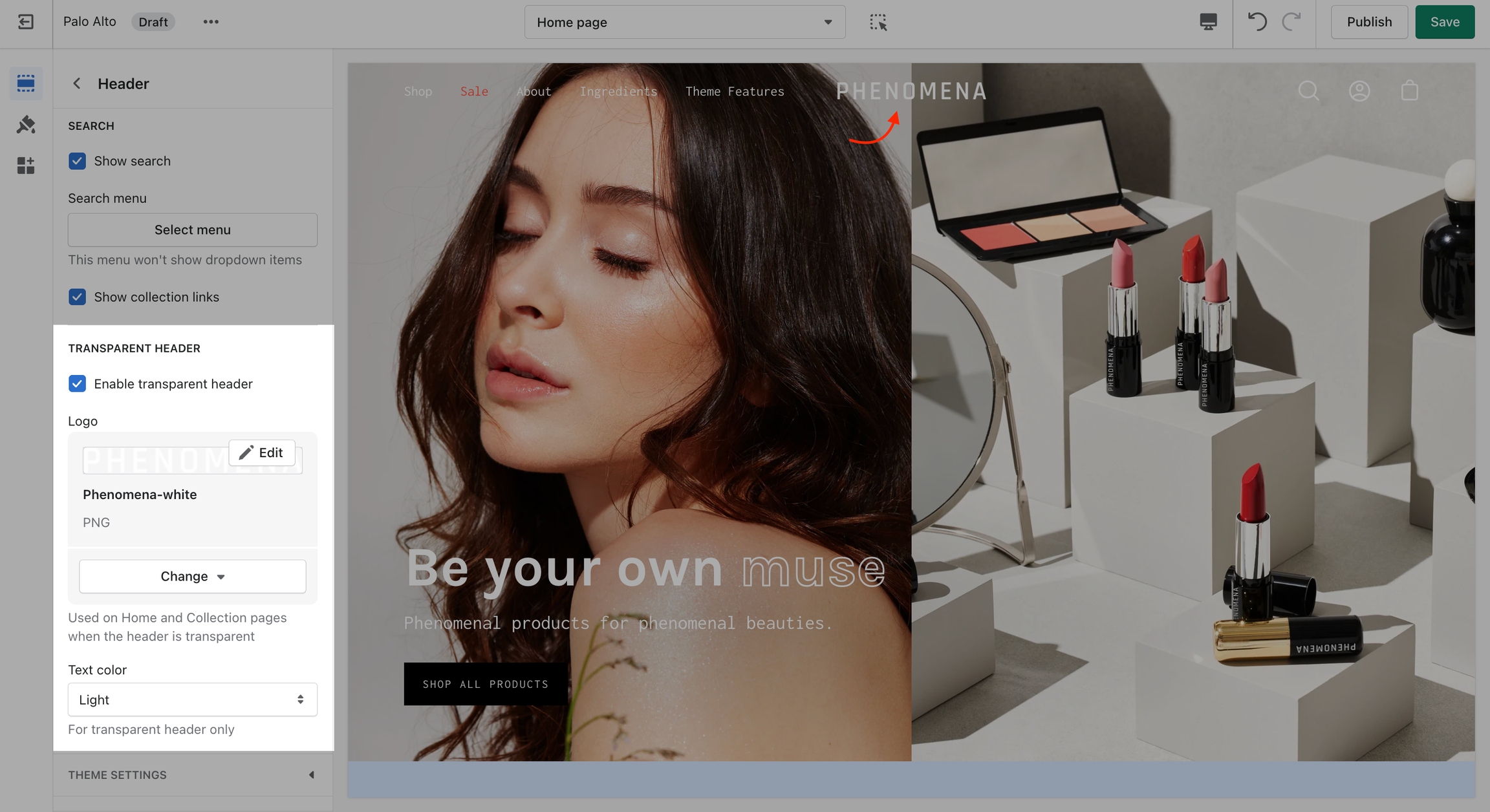Open the Sections sidebar icon

pos(26,83)
